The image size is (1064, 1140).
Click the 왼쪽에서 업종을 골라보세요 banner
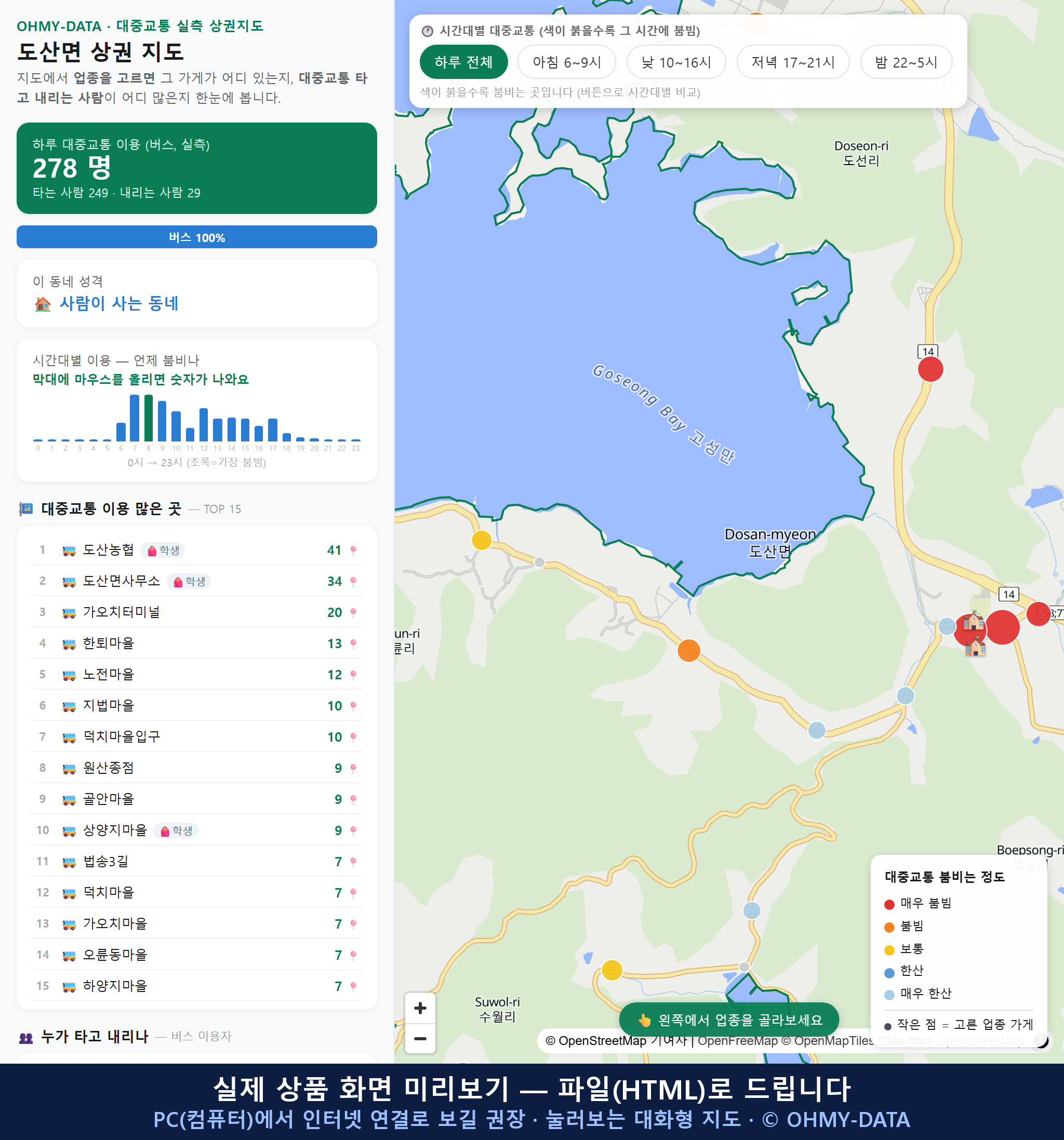(x=728, y=1020)
